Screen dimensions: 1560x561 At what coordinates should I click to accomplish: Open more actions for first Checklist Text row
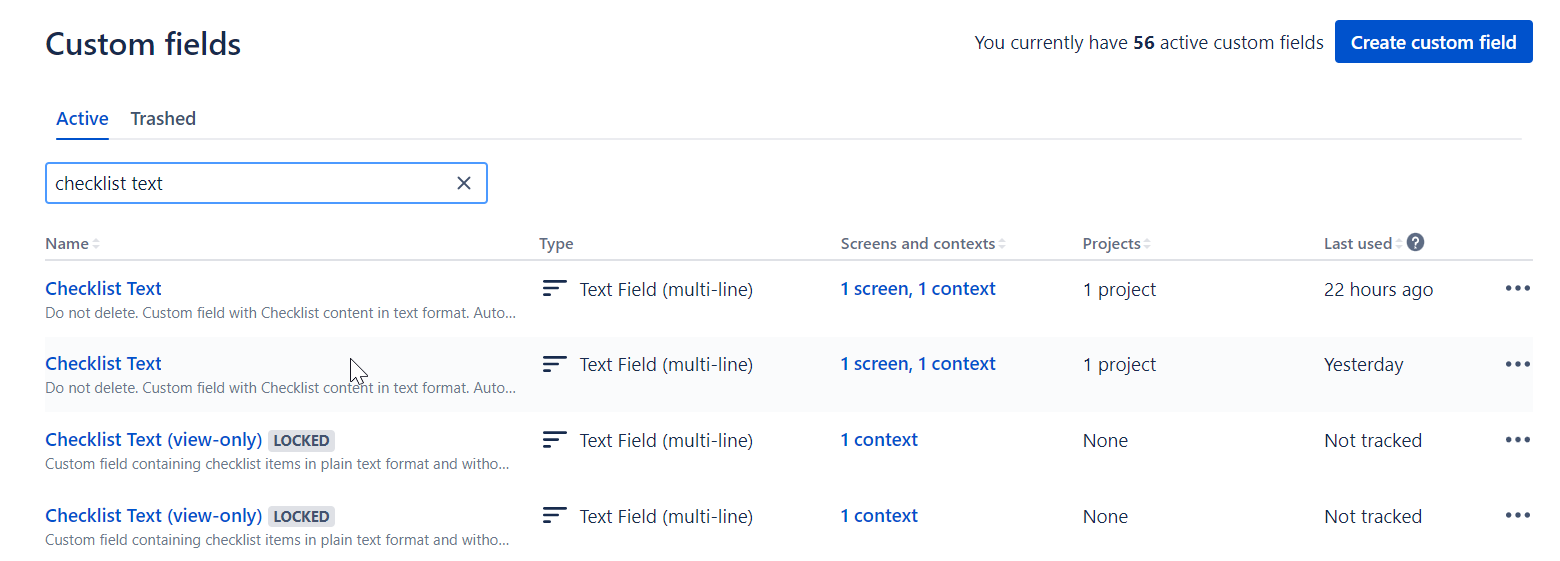1517,289
